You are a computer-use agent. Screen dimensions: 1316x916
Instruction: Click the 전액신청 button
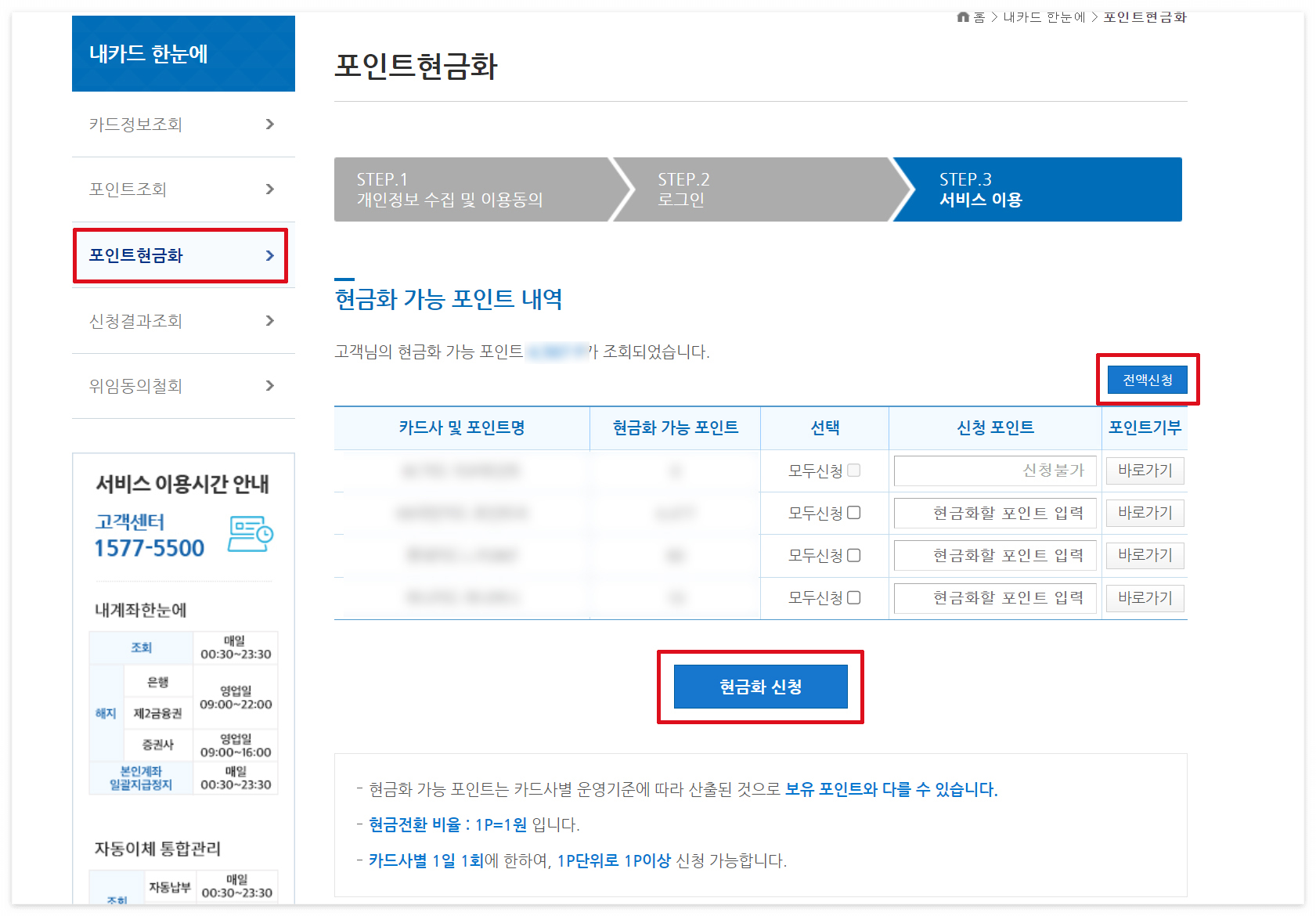1148,380
